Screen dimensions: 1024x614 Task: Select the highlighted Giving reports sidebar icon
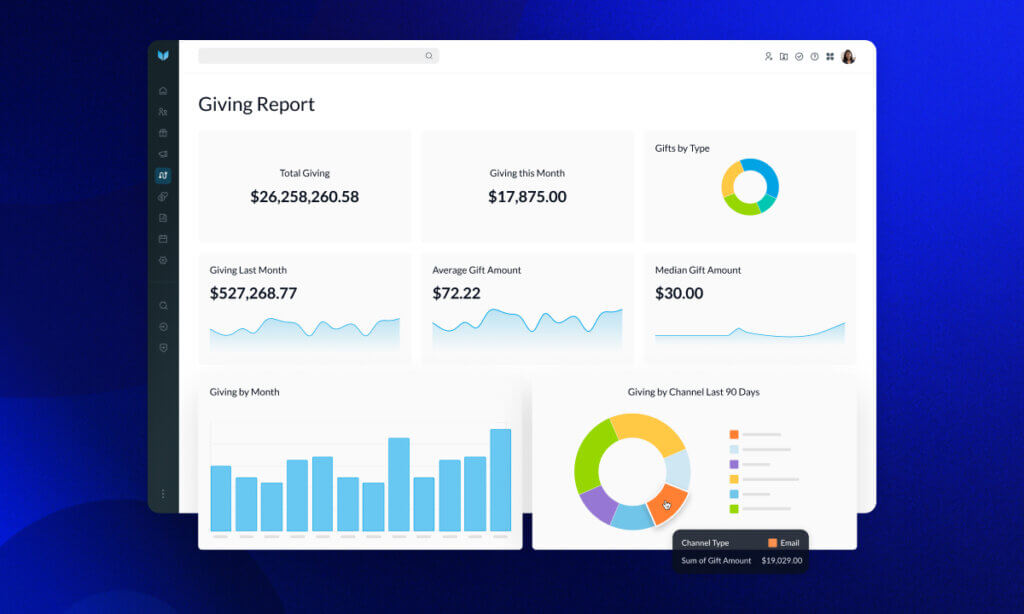[x=163, y=175]
